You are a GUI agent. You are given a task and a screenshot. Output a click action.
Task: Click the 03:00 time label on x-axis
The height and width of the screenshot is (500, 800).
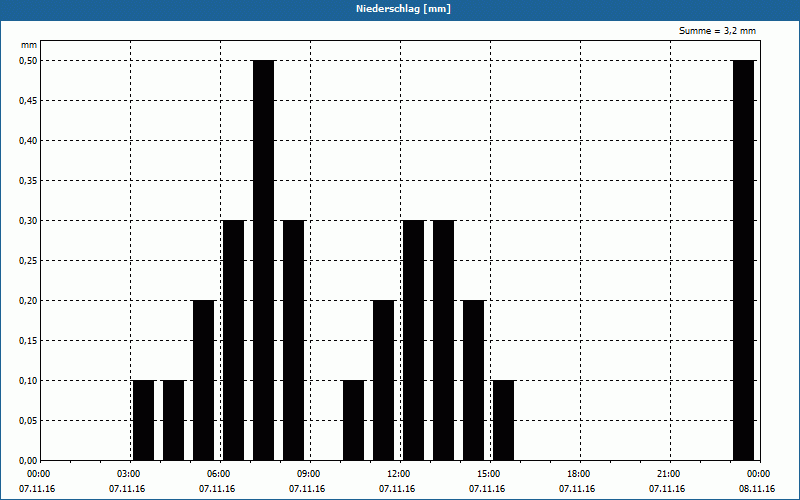click(129, 474)
